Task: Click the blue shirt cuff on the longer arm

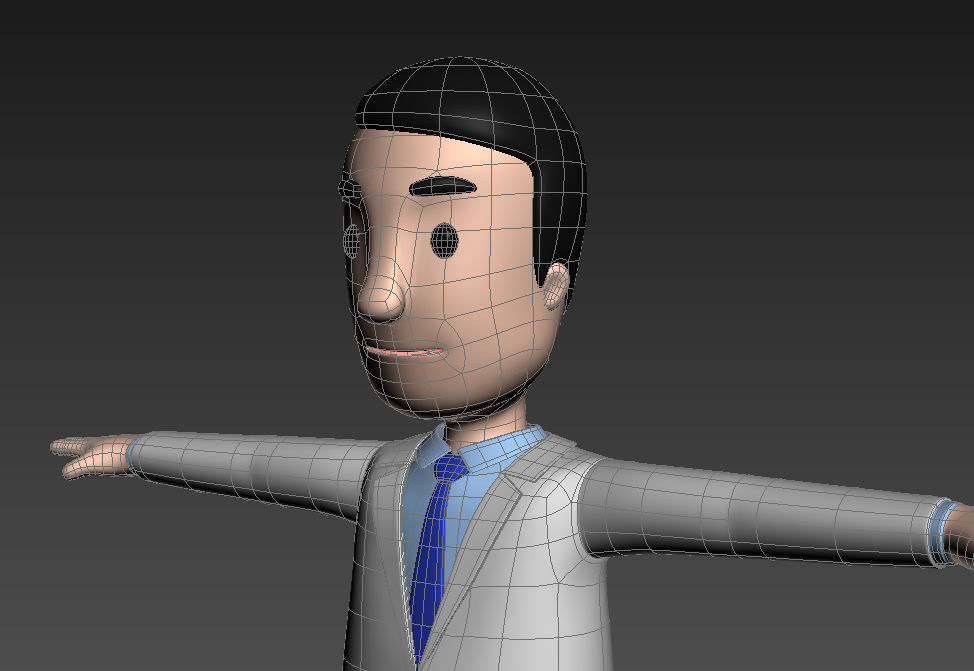Action: (x=944, y=532)
